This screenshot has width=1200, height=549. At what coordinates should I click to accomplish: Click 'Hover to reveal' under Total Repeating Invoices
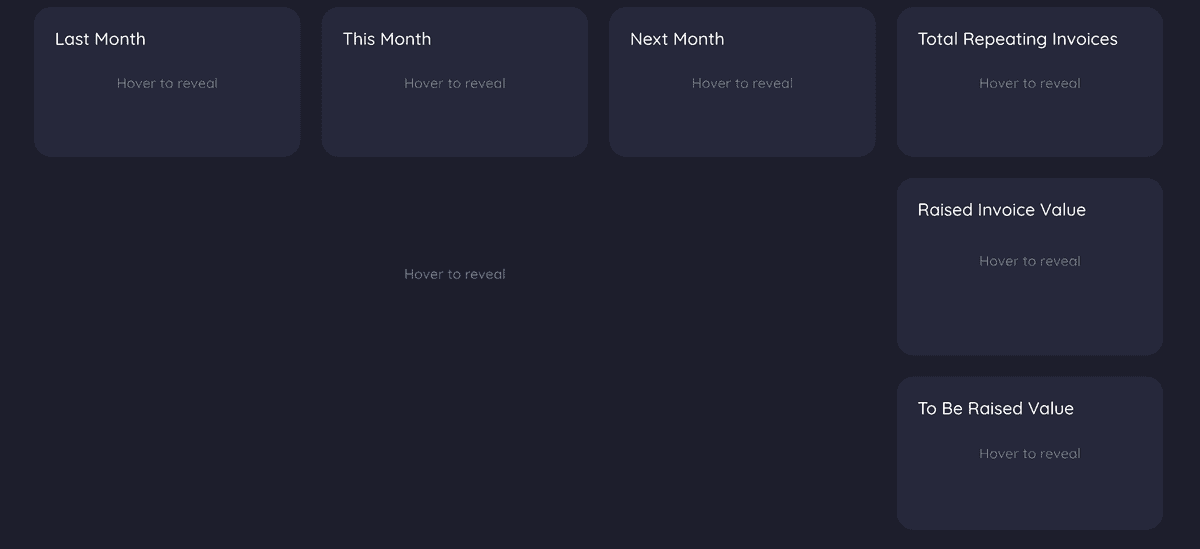1030,83
